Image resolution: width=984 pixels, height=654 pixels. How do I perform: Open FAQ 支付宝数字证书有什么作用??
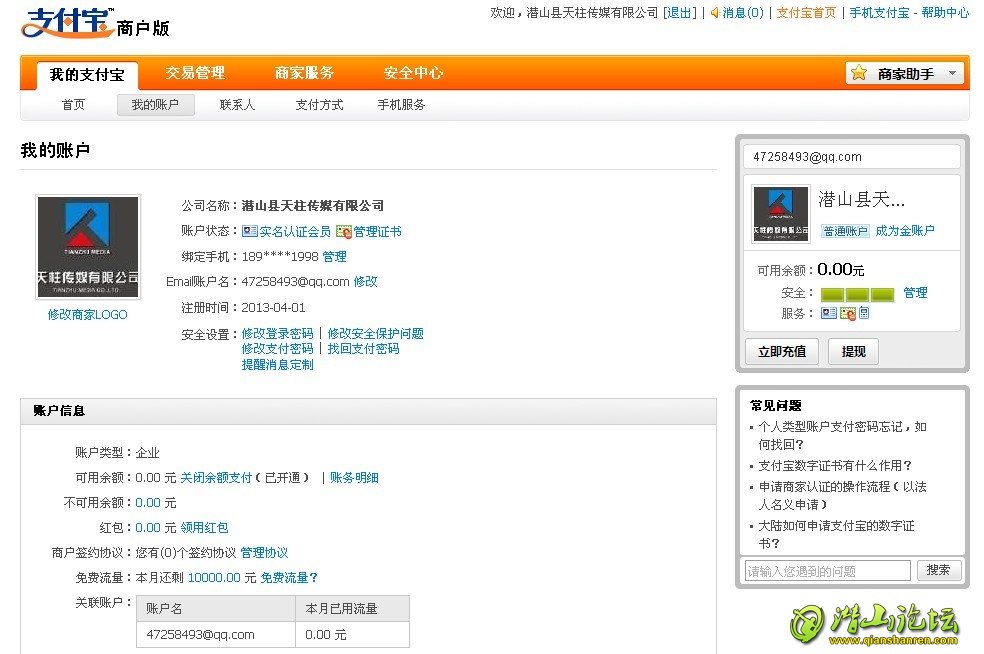point(835,466)
